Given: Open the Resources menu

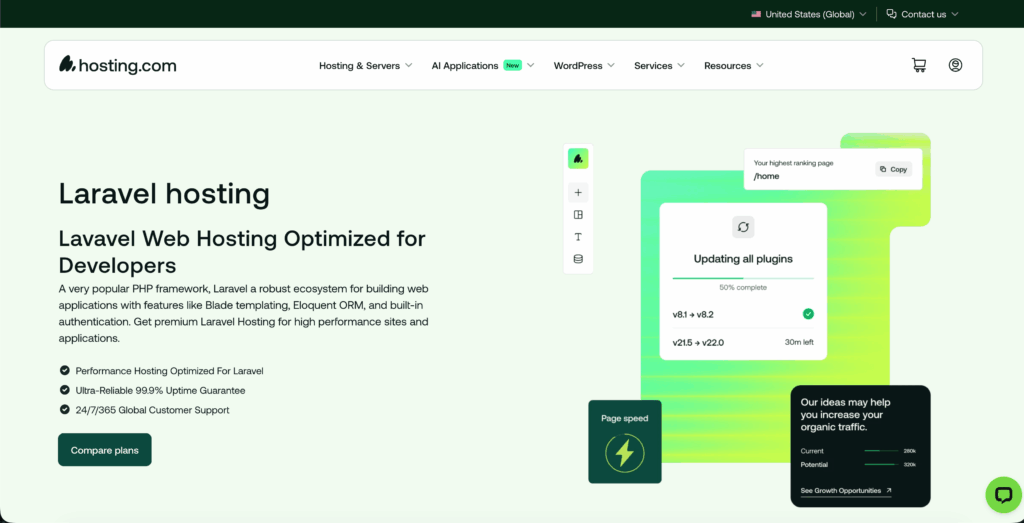Looking at the screenshot, I should click(x=734, y=65).
